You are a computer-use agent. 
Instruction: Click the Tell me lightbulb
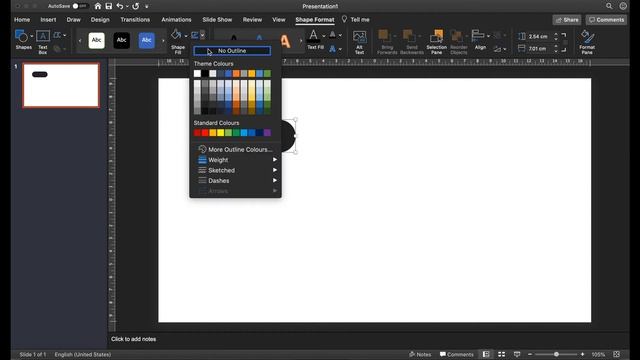pos(344,19)
